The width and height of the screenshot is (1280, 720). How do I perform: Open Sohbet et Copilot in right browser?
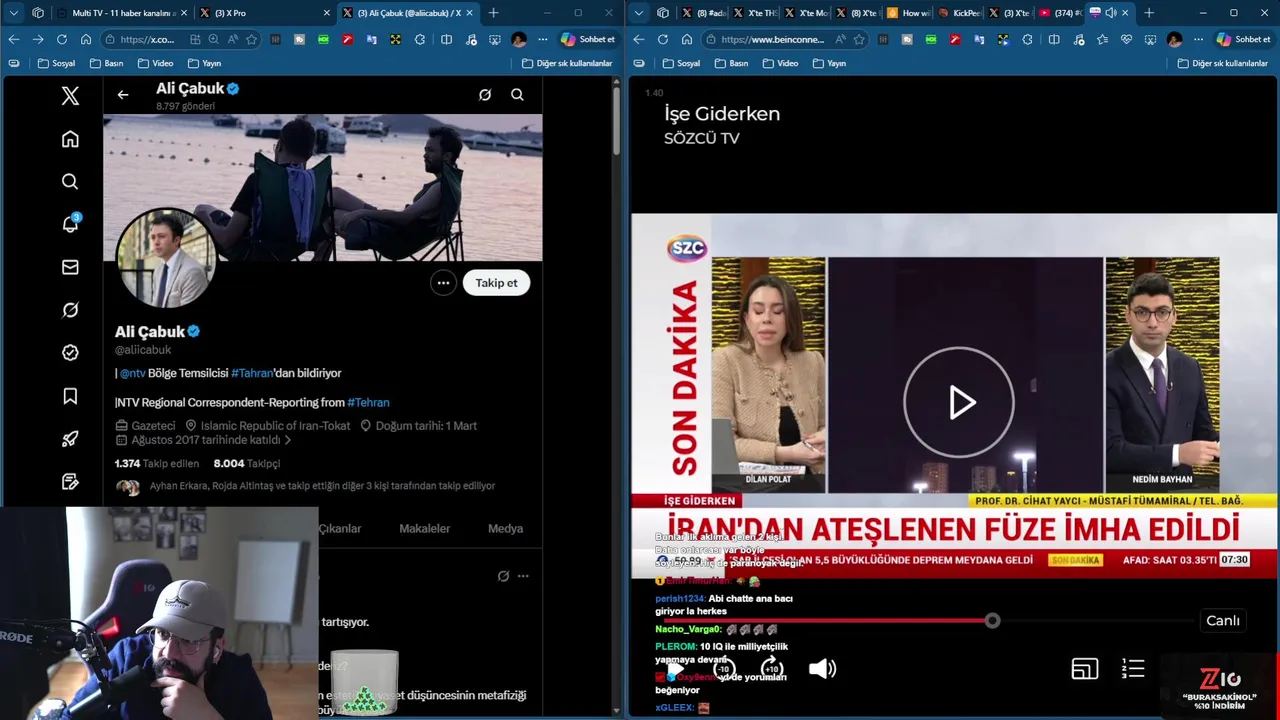point(1245,39)
